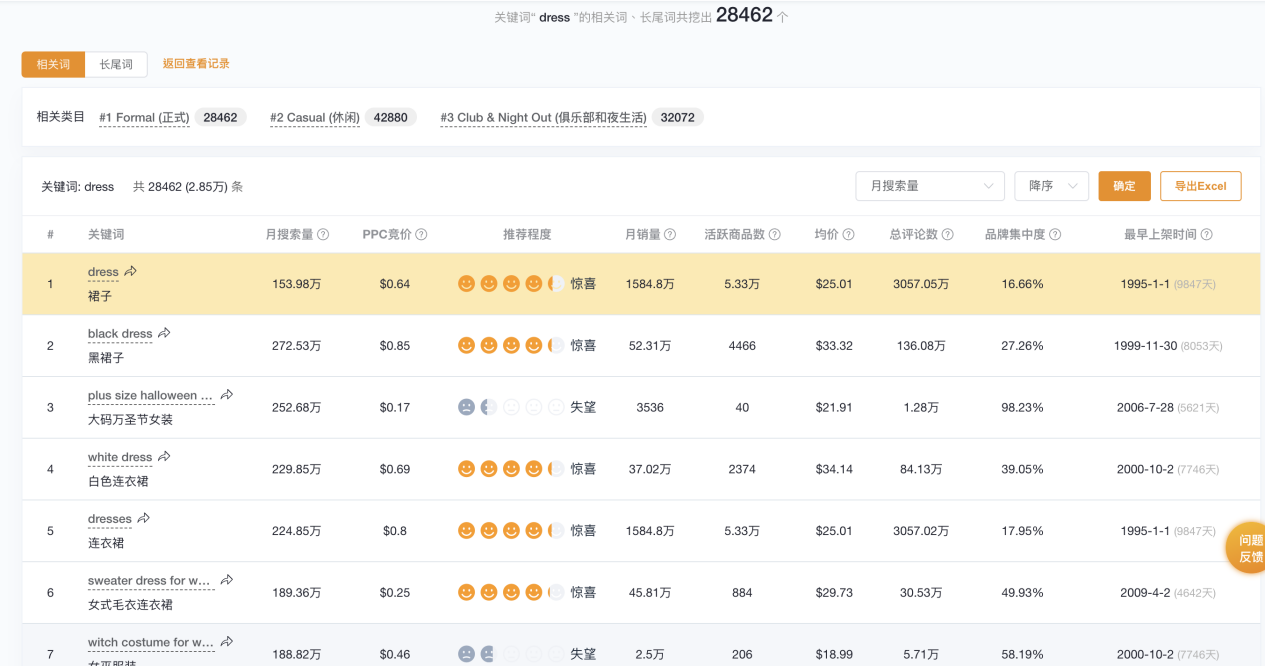Click help icon next to 活跃商品数 header
The height and width of the screenshot is (666, 1265).
(x=775, y=235)
